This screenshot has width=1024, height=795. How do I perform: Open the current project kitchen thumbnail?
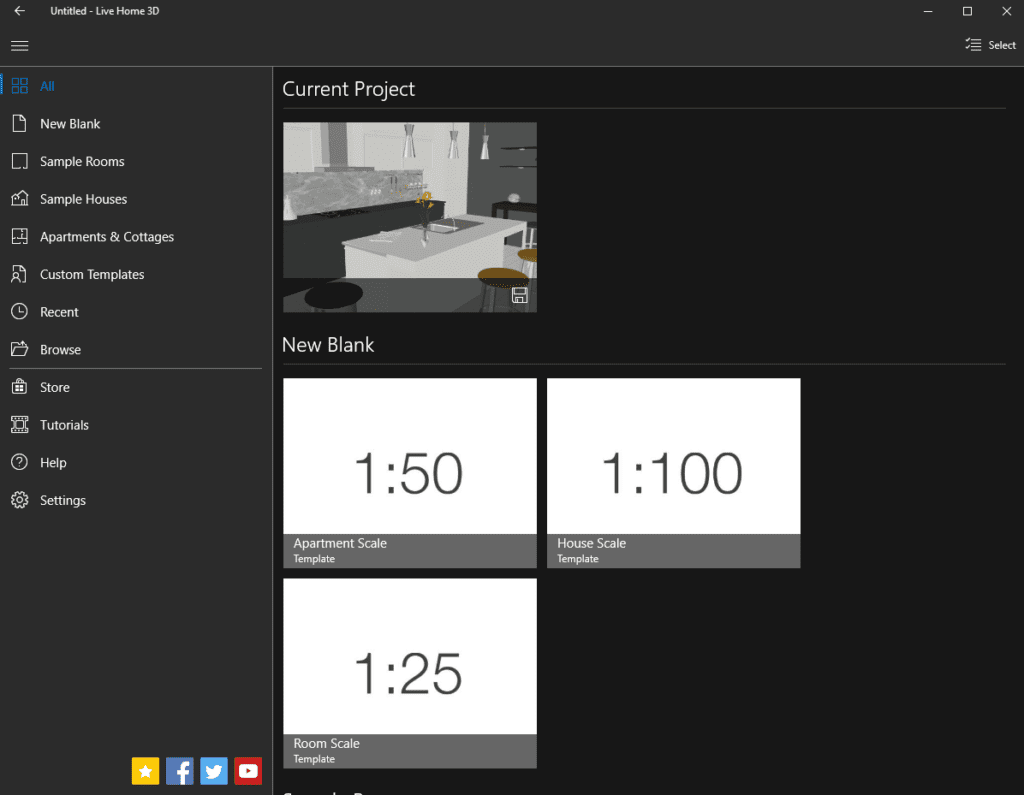(x=409, y=217)
